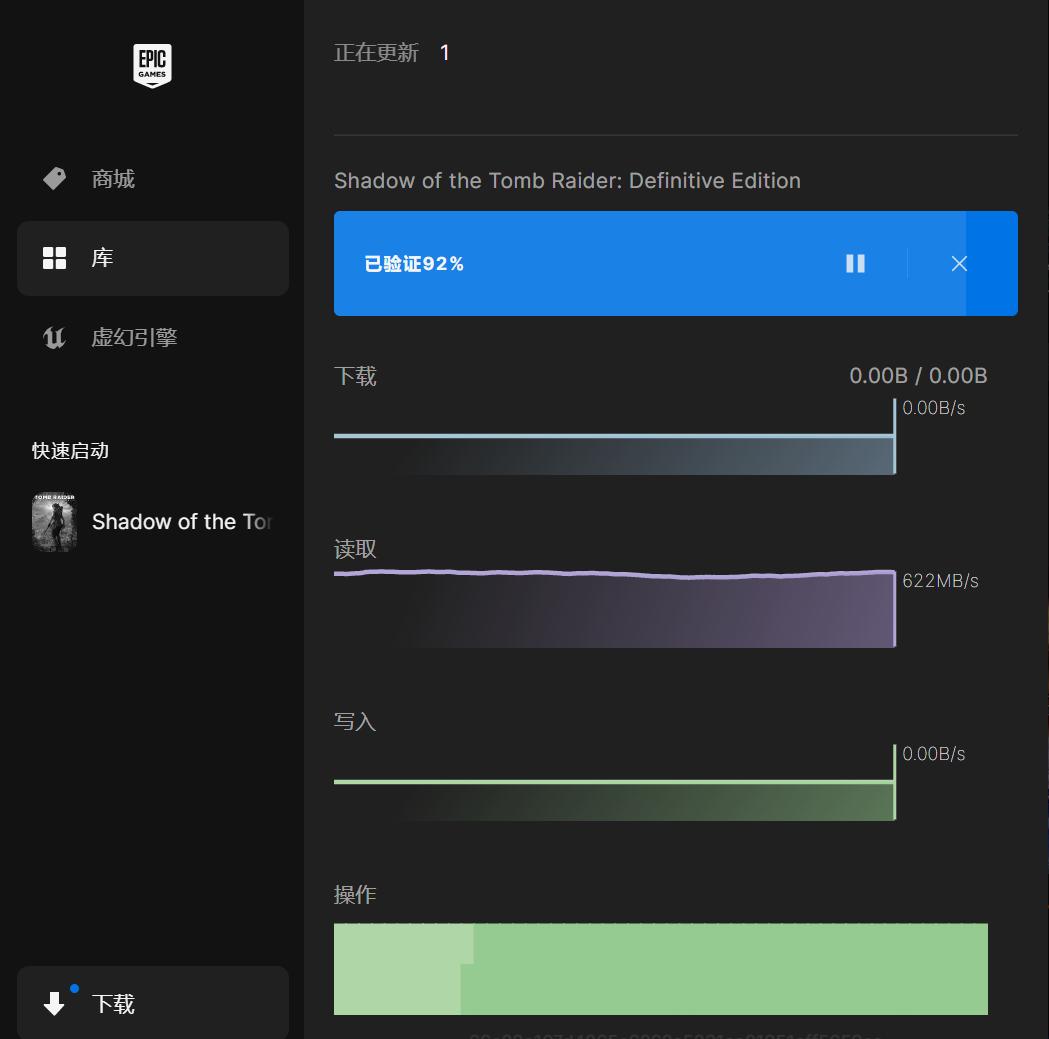The width and height of the screenshot is (1049, 1039).
Task: Click the green 操作 operations chart
Action: point(660,968)
